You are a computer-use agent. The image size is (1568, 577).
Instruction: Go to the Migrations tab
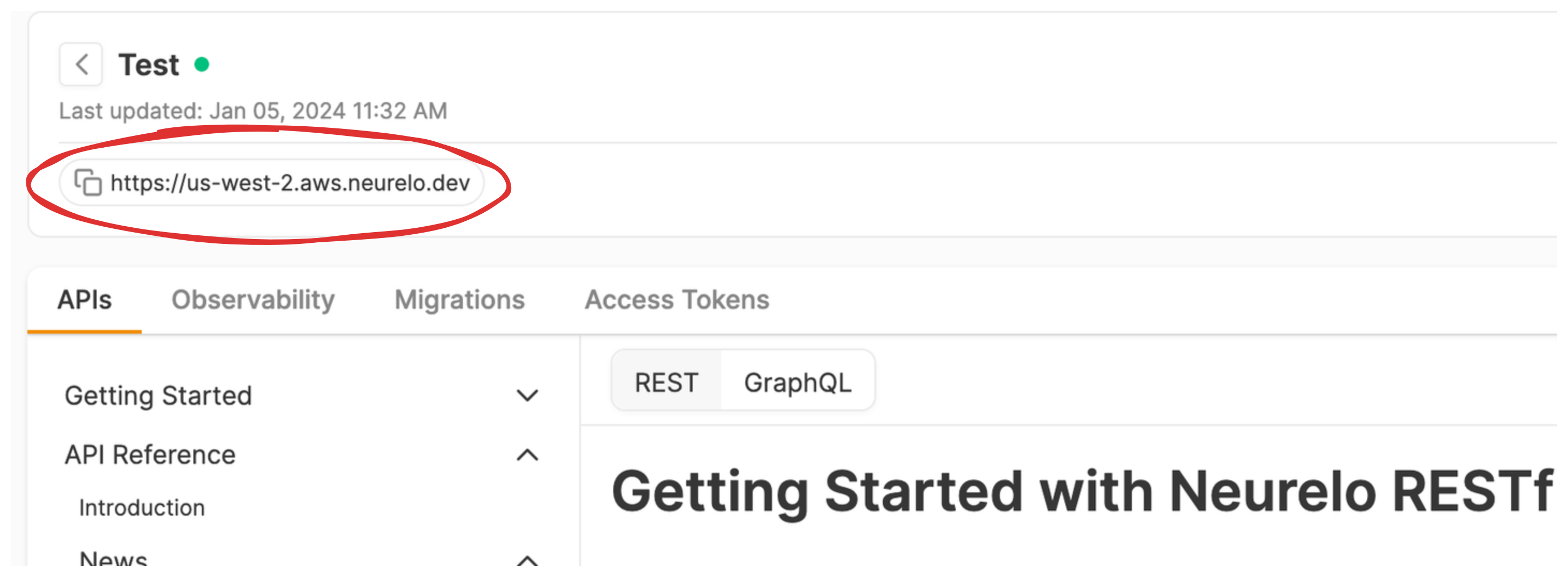click(459, 300)
